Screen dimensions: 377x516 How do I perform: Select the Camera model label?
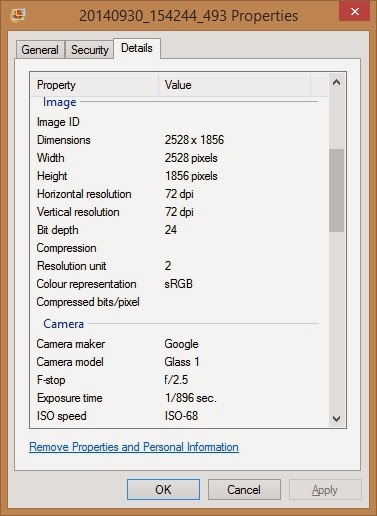[x=70, y=362]
